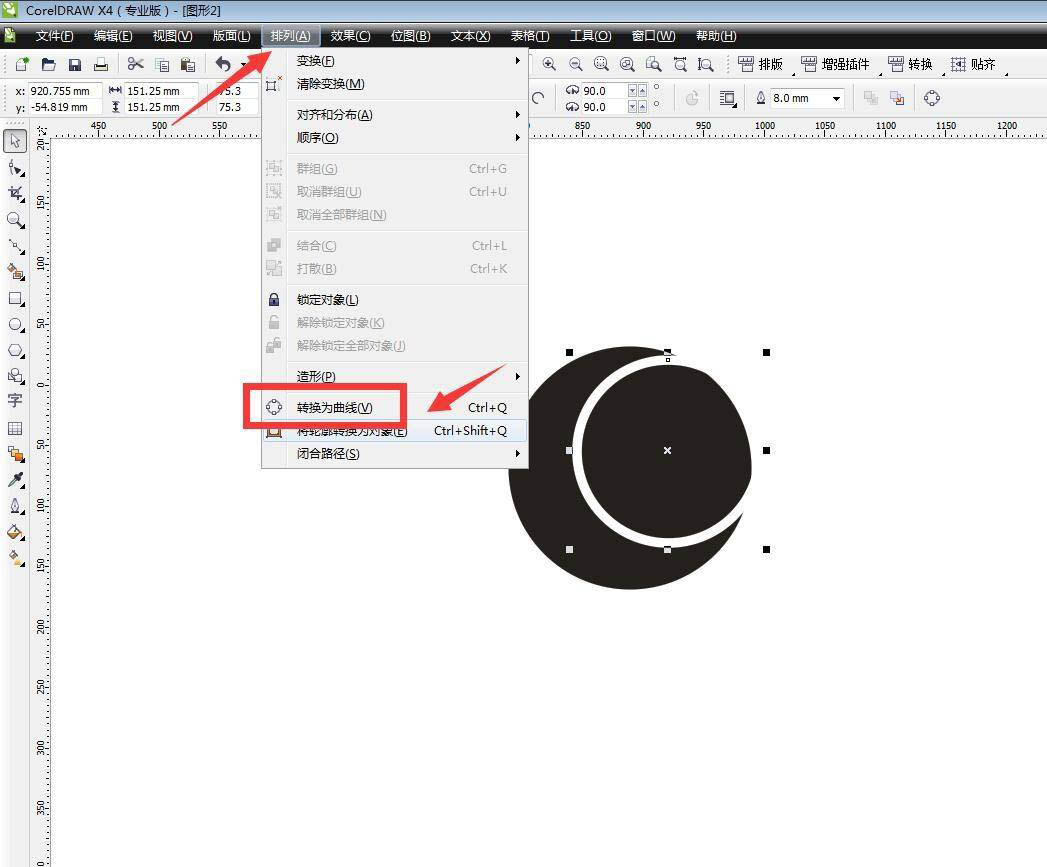1047x867 pixels.
Task: Select the Interactive Fill tool
Action: tap(15, 558)
